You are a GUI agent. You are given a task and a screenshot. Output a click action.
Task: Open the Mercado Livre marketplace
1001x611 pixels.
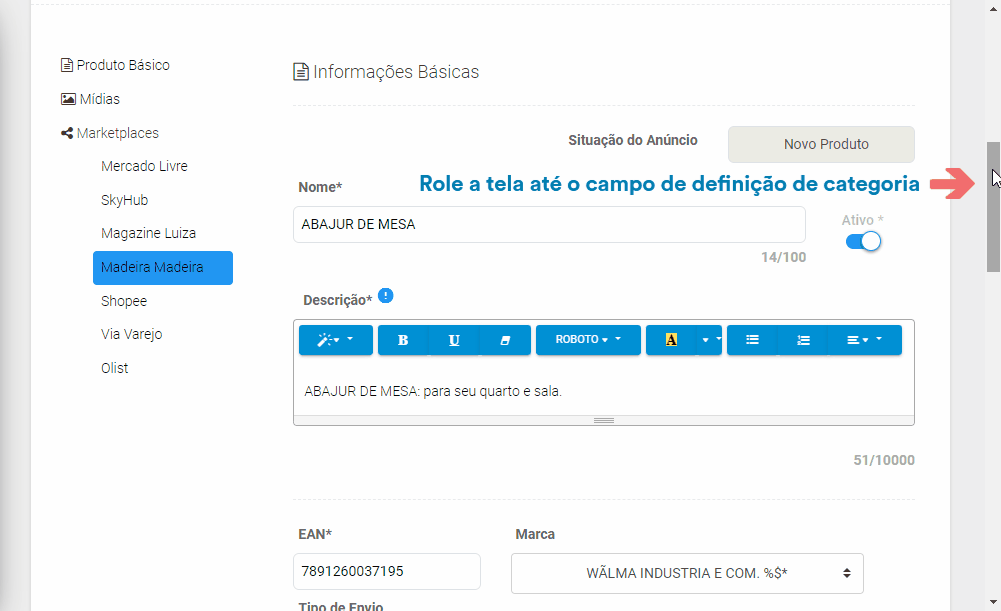point(144,166)
